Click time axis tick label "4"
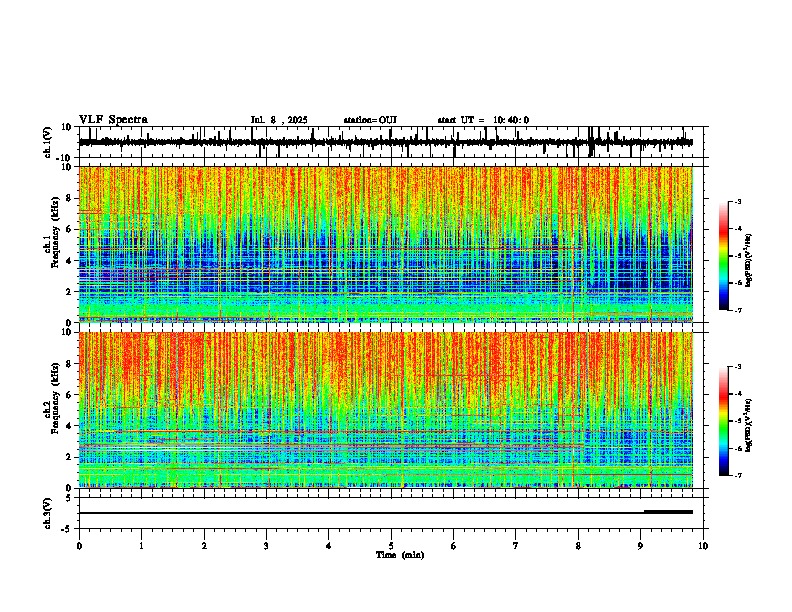Viewport: 792px width, 612px height. point(329,546)
